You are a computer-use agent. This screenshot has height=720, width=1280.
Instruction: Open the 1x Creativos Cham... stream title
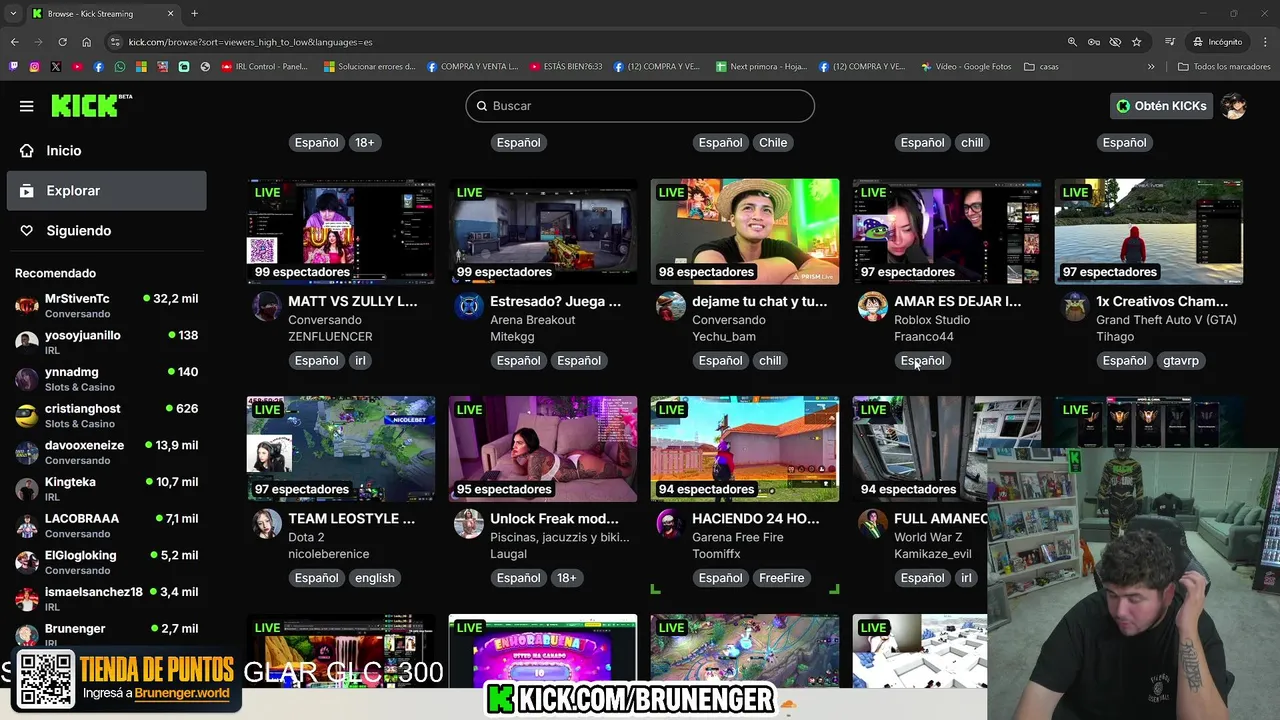[1162, 301]
